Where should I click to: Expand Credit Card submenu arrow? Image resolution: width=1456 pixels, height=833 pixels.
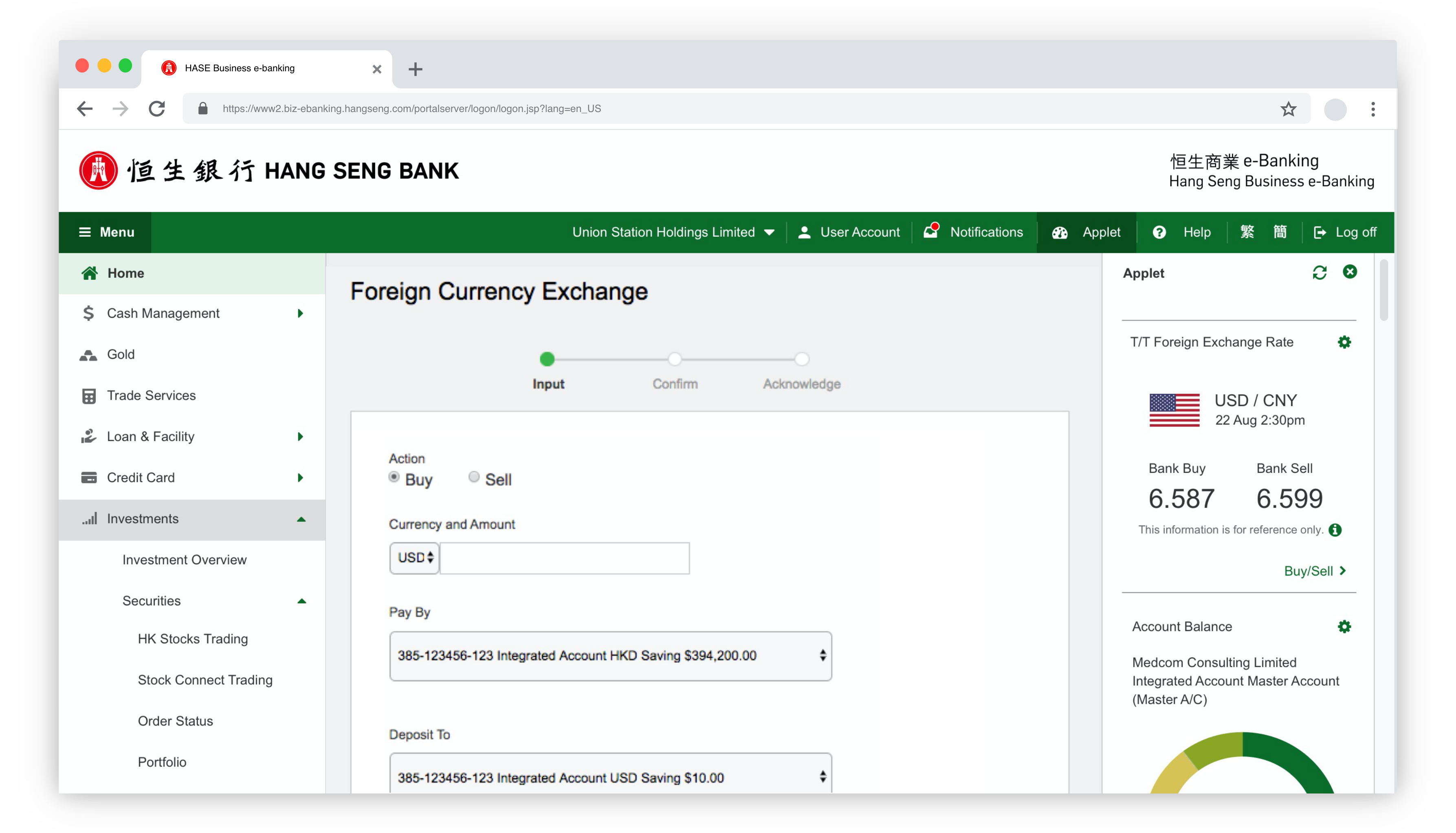pos(300,478)
